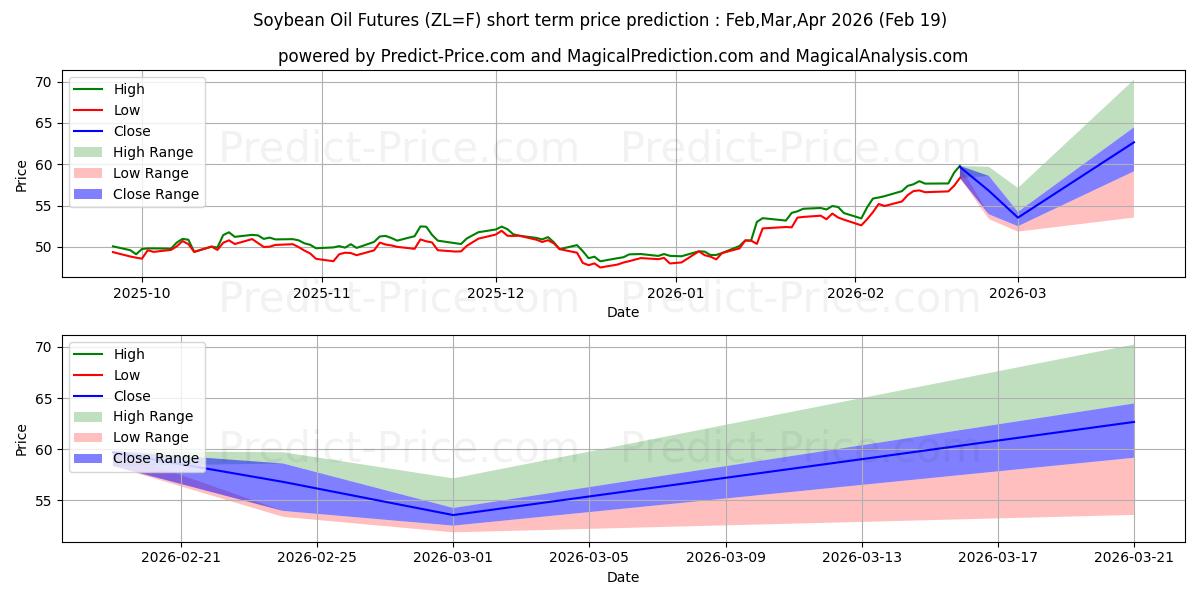The height and width of the screenshot is (600, 1200).
Task: Click the Price y-axis label of top chart
Action: 22,176
